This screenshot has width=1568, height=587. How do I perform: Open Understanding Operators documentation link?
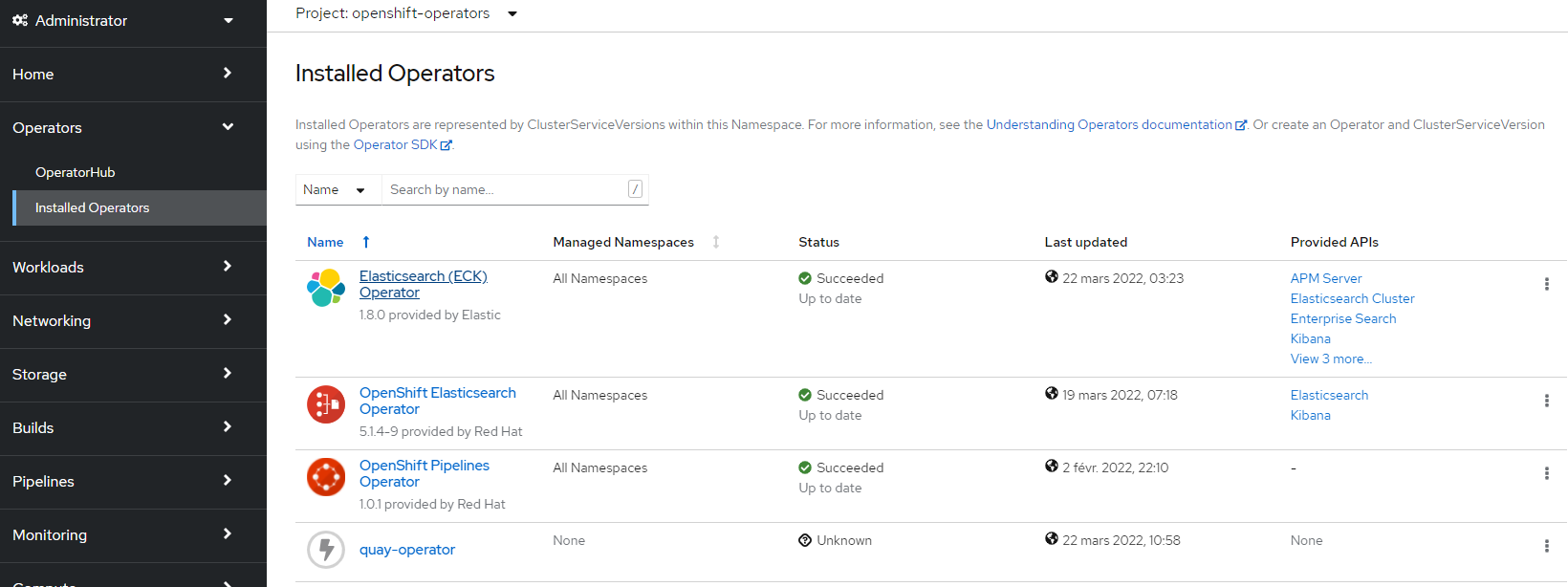pyautogui.click(x=1109, y=125)
